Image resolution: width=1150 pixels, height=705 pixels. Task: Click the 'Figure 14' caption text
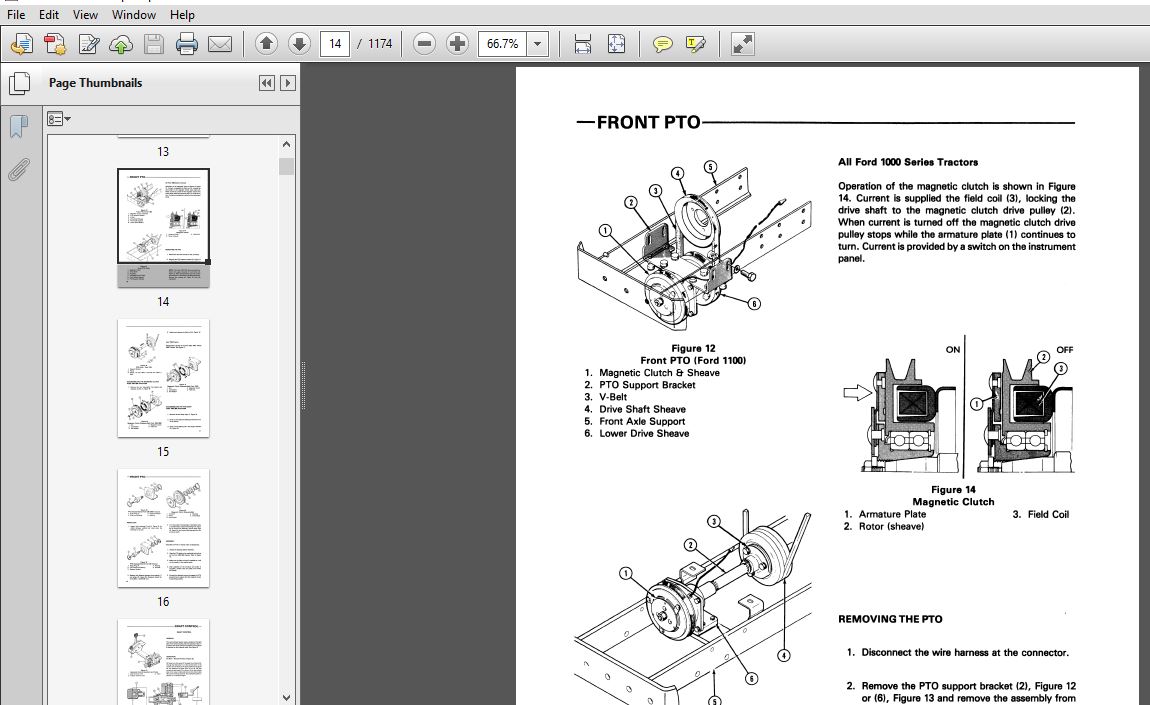pyautogui.click(x=953, y=489)
